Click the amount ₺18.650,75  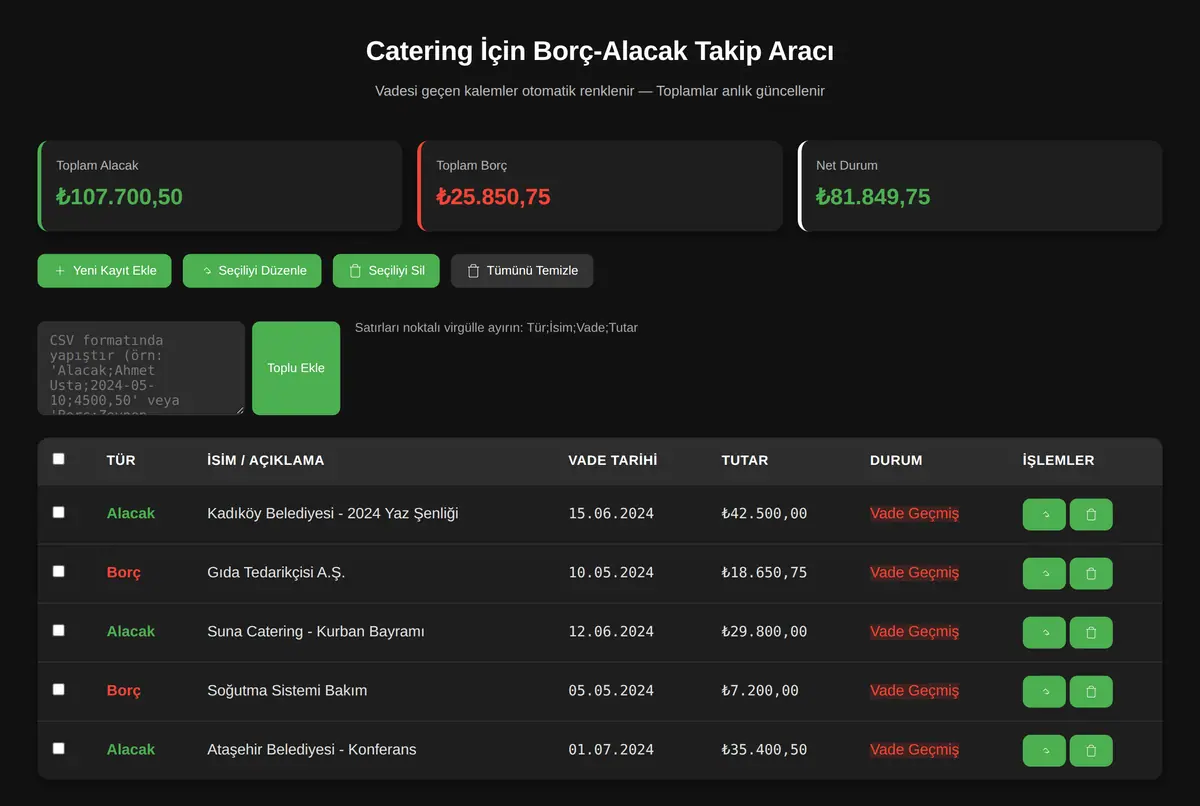[764, 573]
